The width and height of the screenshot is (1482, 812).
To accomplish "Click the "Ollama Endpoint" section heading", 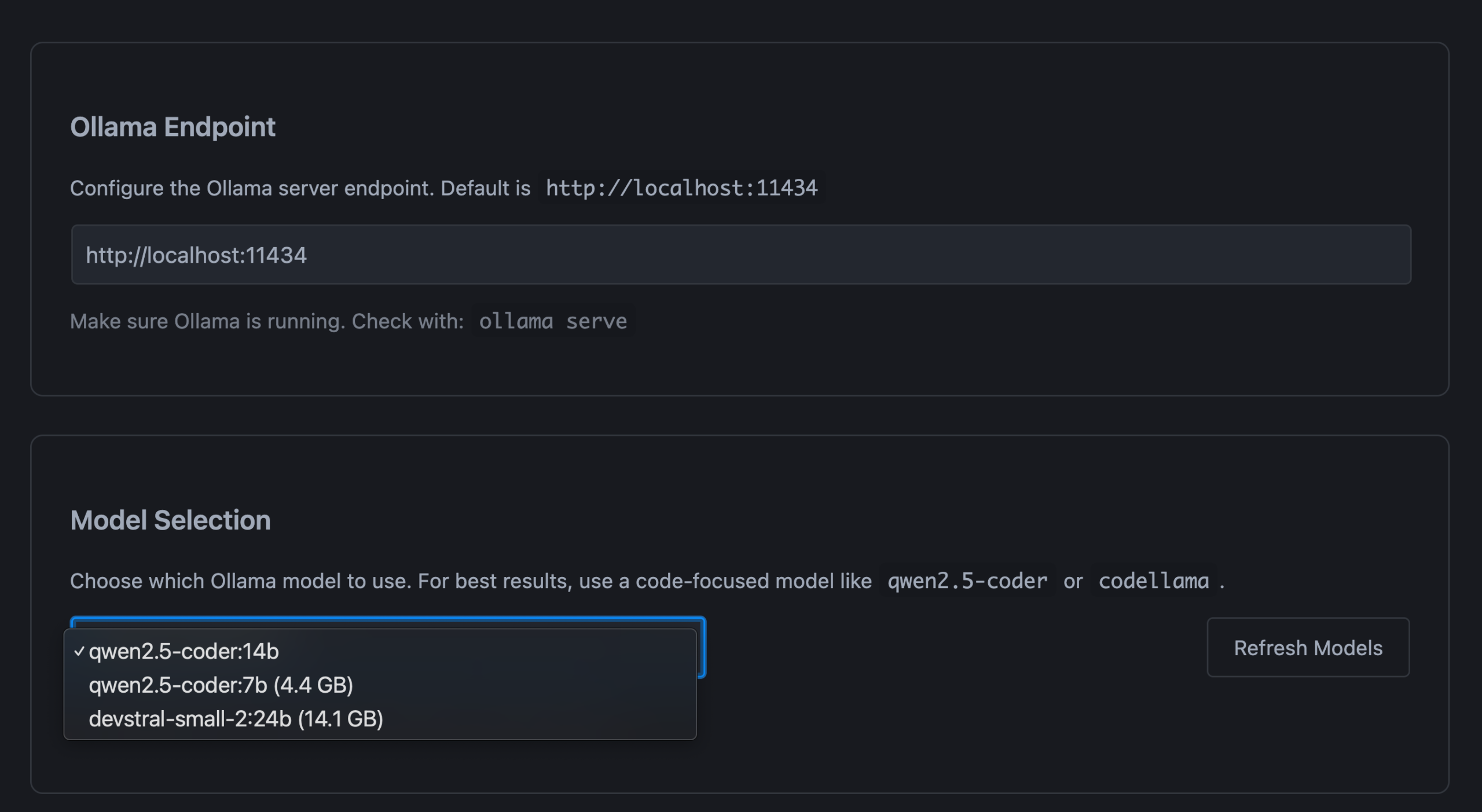I will [173, 127].
